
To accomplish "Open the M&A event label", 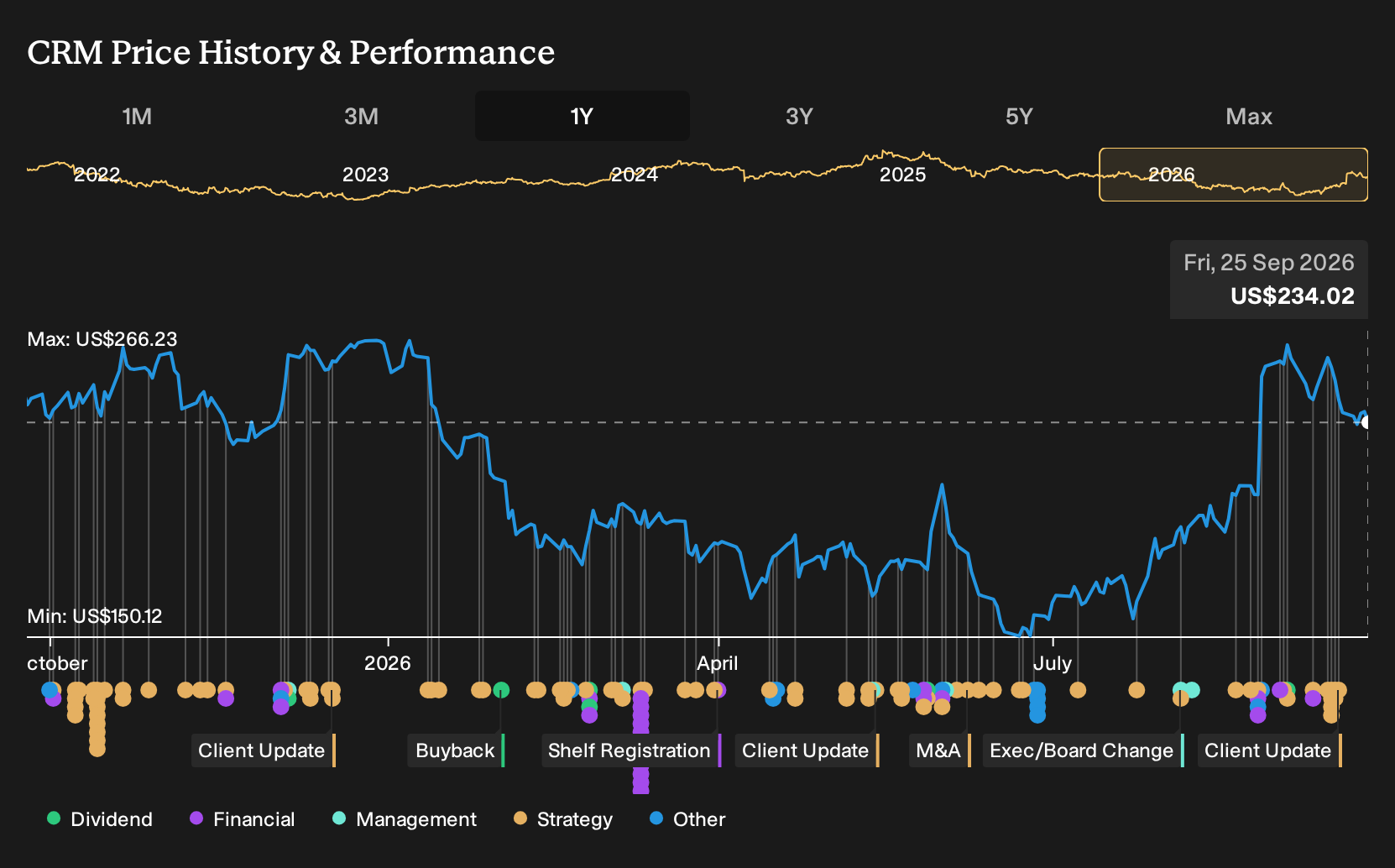I will coord(939,750).
